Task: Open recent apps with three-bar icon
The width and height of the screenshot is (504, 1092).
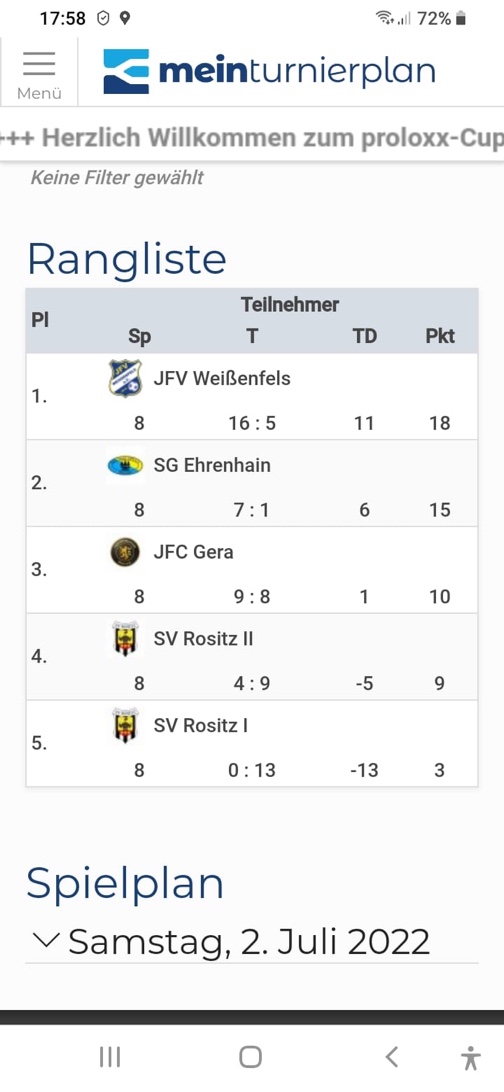Action: tap(110, 1056)
